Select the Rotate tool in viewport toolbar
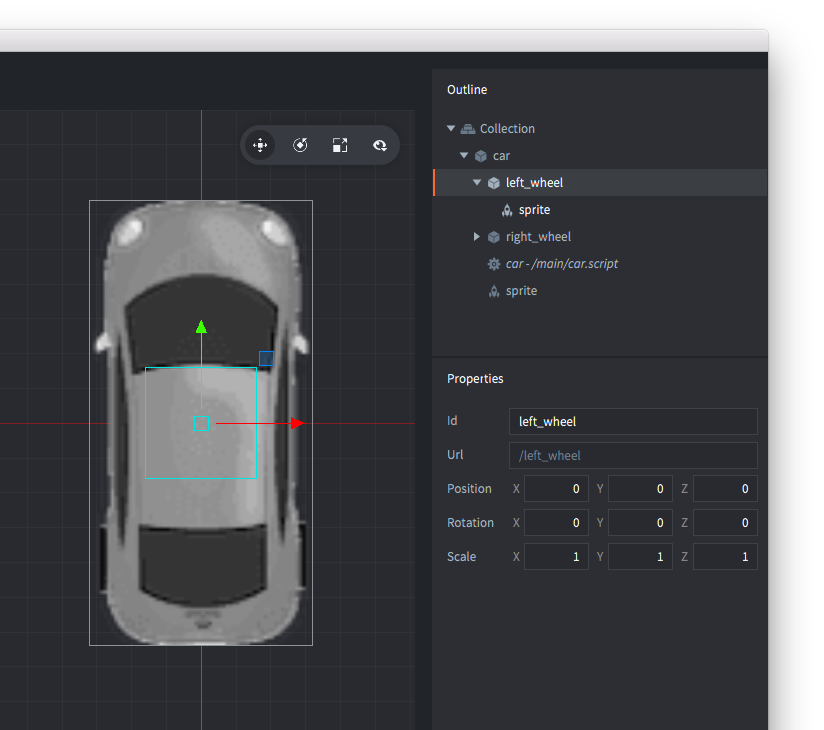 click(x=300, y=145)
